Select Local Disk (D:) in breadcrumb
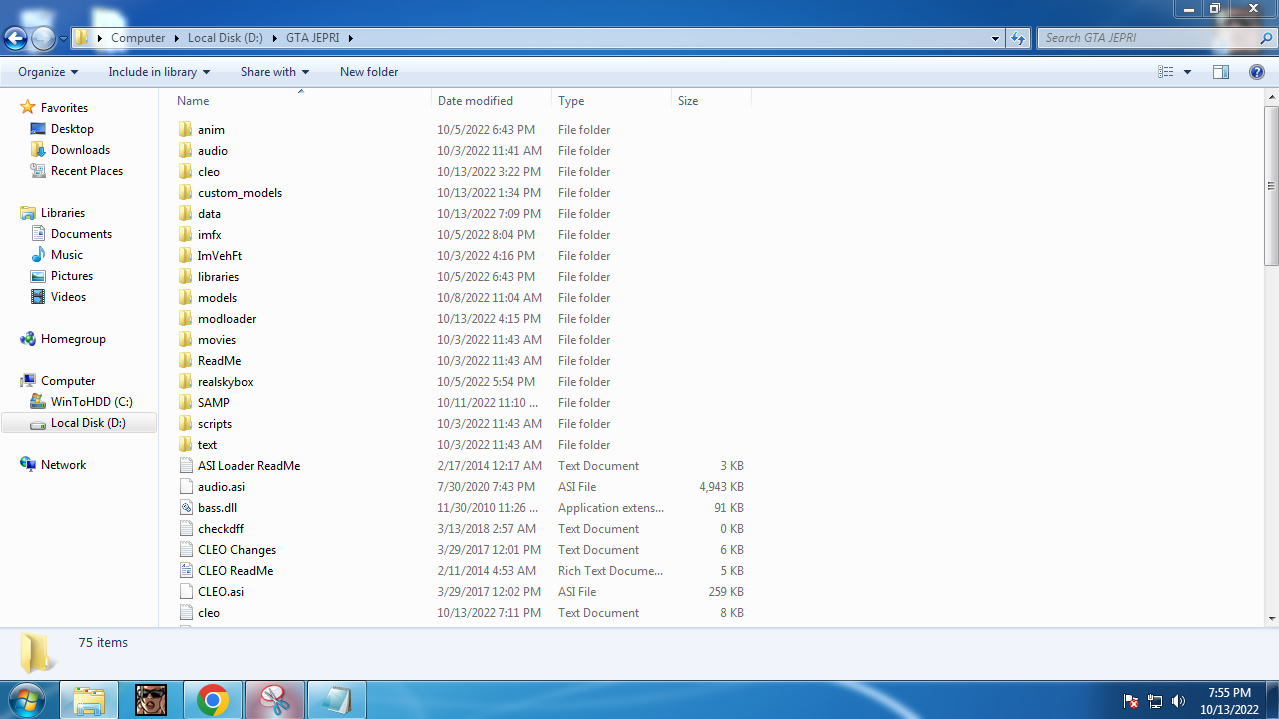This screenshot has width=1279, height=719. pyautogui.click(x=225, y=38)
